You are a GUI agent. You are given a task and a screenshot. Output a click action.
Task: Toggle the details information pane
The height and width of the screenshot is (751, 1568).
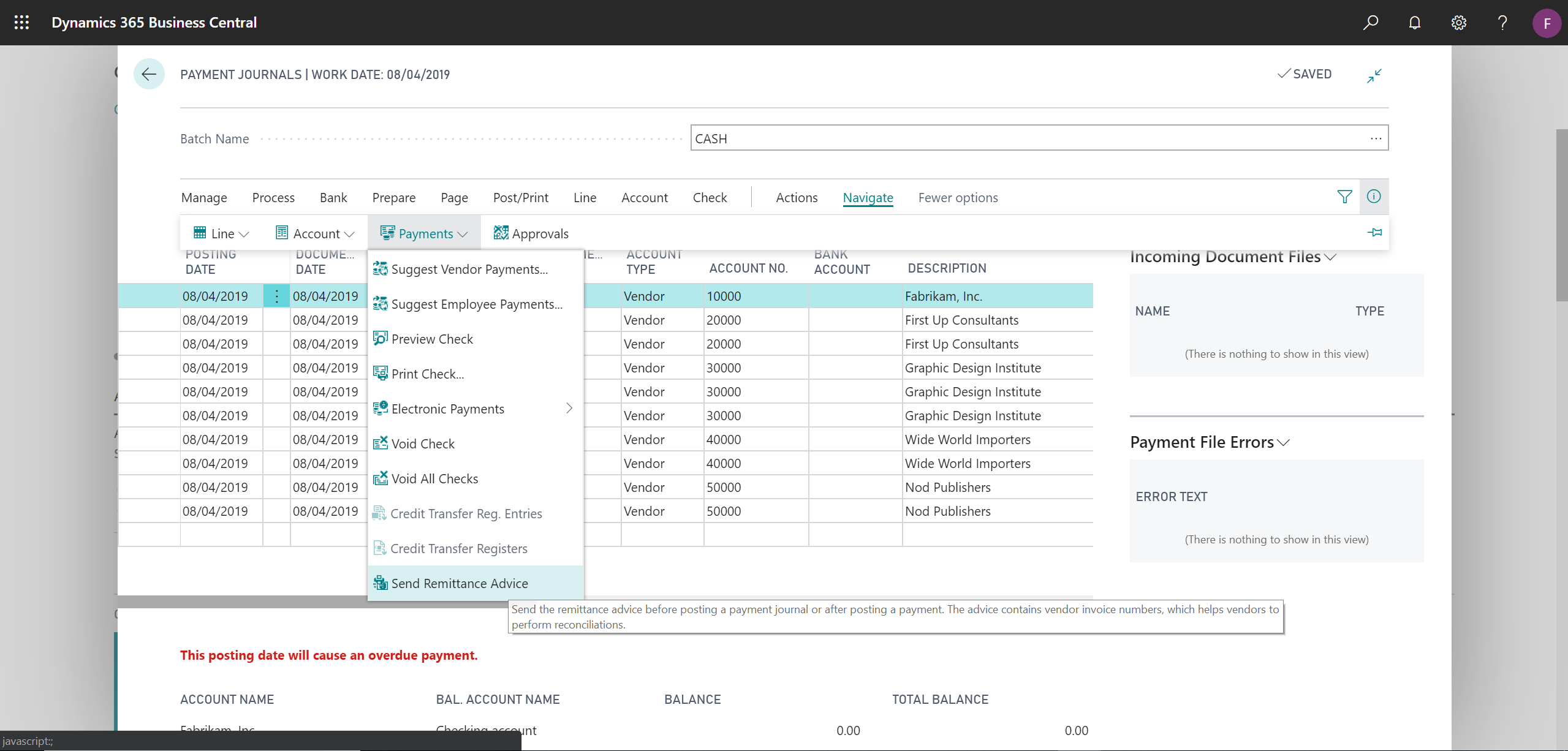(x=1374, y=197)
